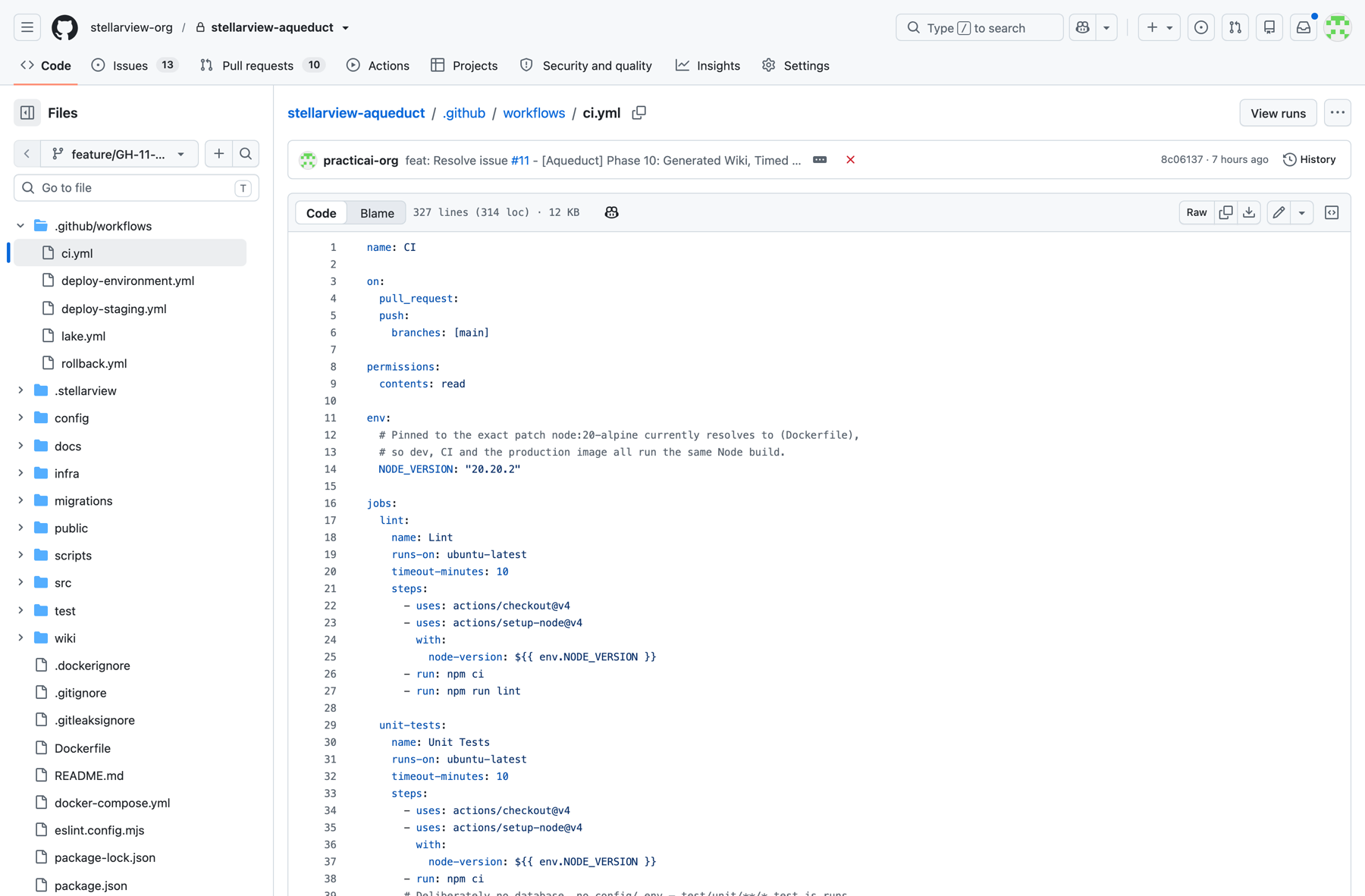Open the create new plus menu
Image resolution: width=1365 pixels, height=896 pixels.
(x=1159, y=28)
